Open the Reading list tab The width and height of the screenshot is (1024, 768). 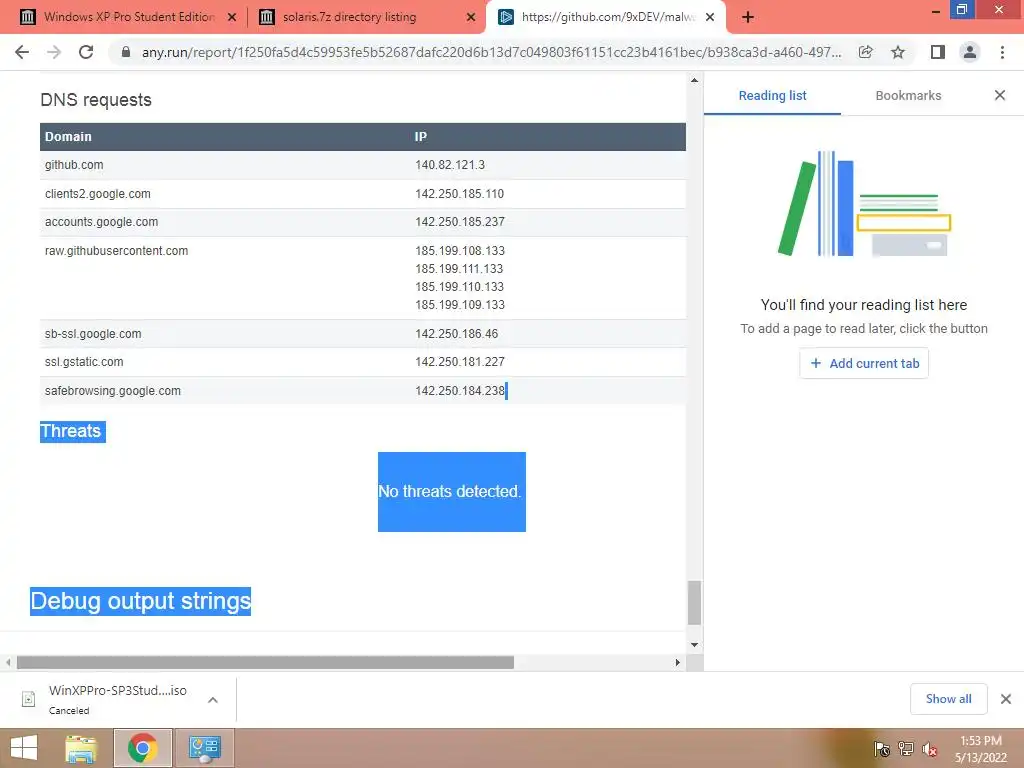tap(773, 95)
